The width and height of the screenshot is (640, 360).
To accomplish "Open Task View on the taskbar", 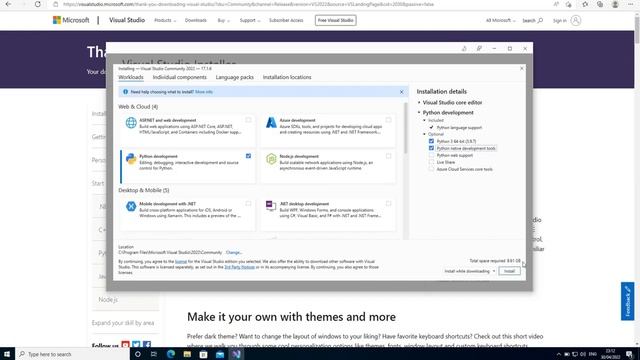I will pyautogui.click(x=154, y=354).
